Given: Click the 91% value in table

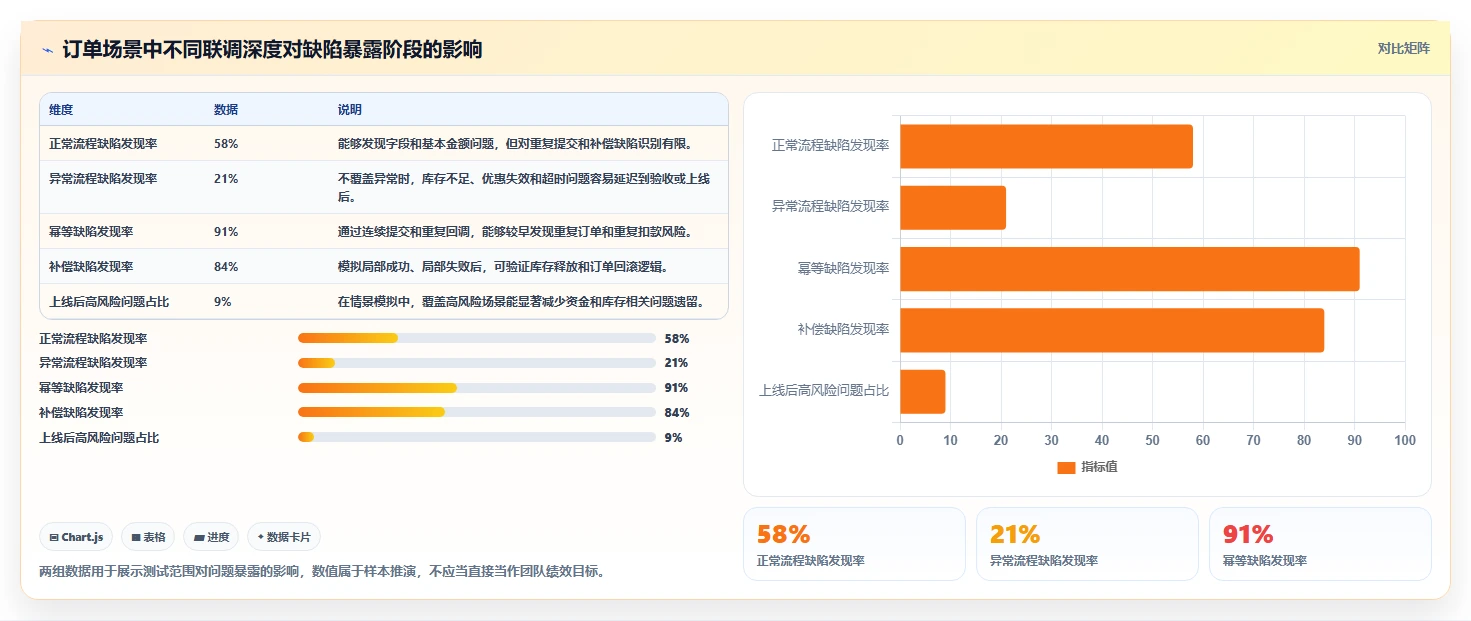Looking at the screenshot, I should 226,232.
